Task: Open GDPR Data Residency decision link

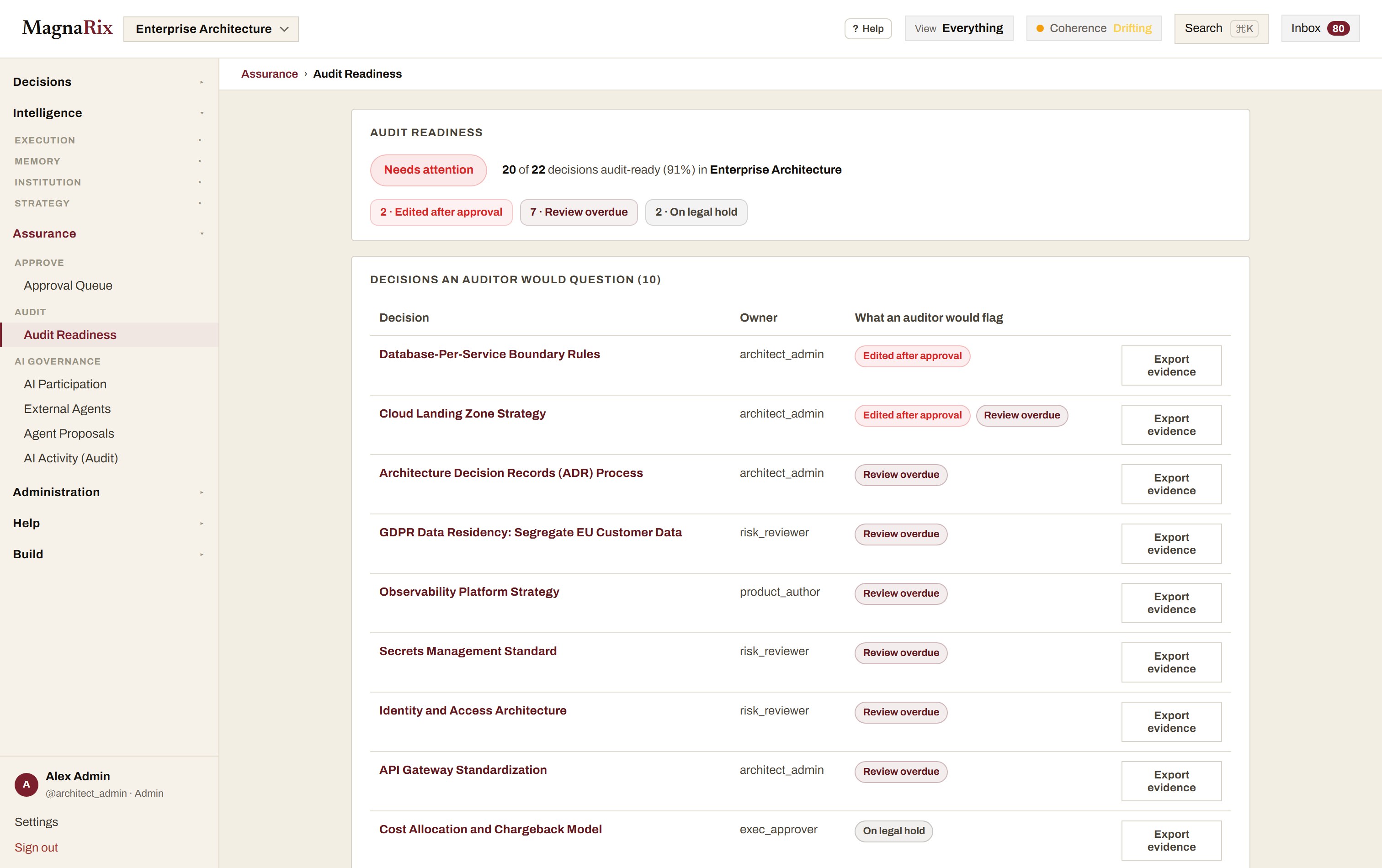Action: coord(530,532)
